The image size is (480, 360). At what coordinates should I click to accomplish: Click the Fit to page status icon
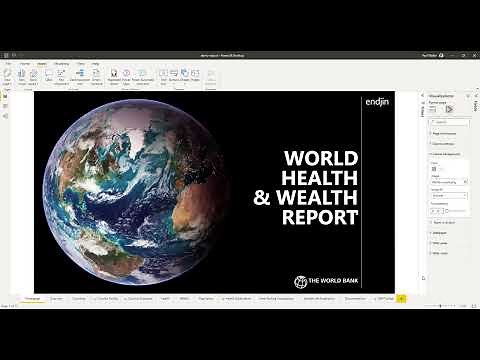coord(474,305)
